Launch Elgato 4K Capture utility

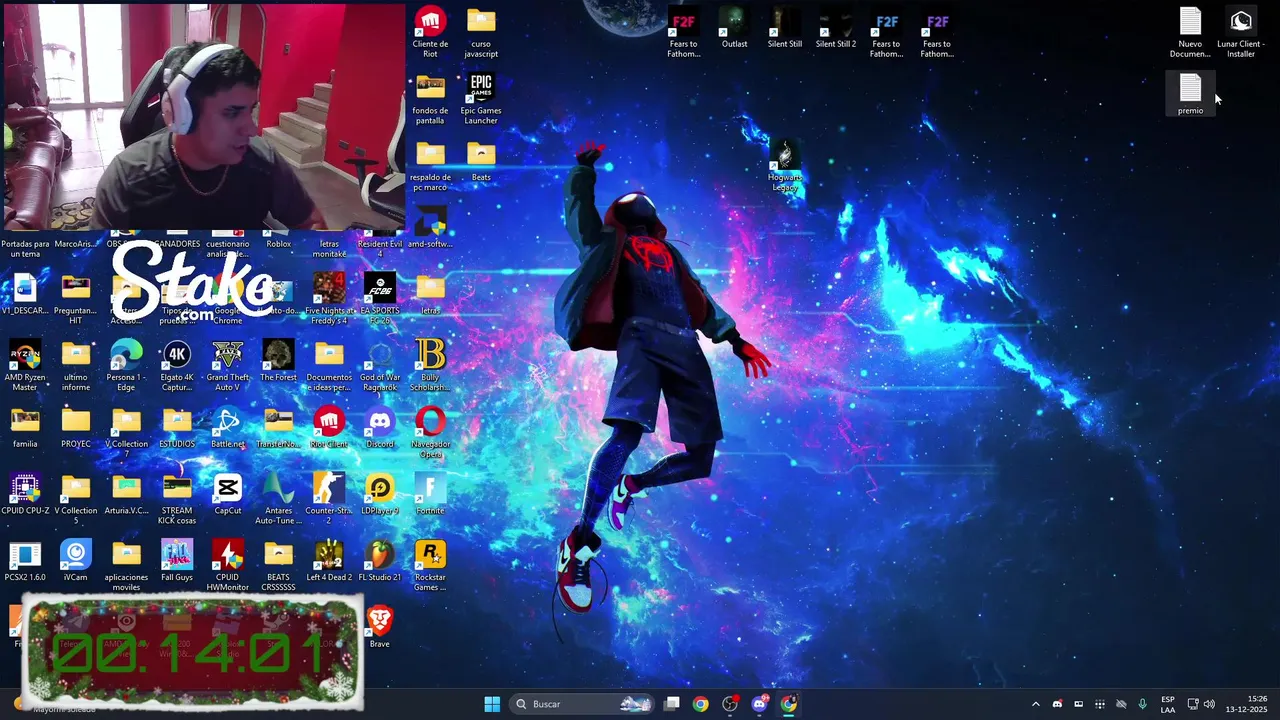[x=177, y=366]
